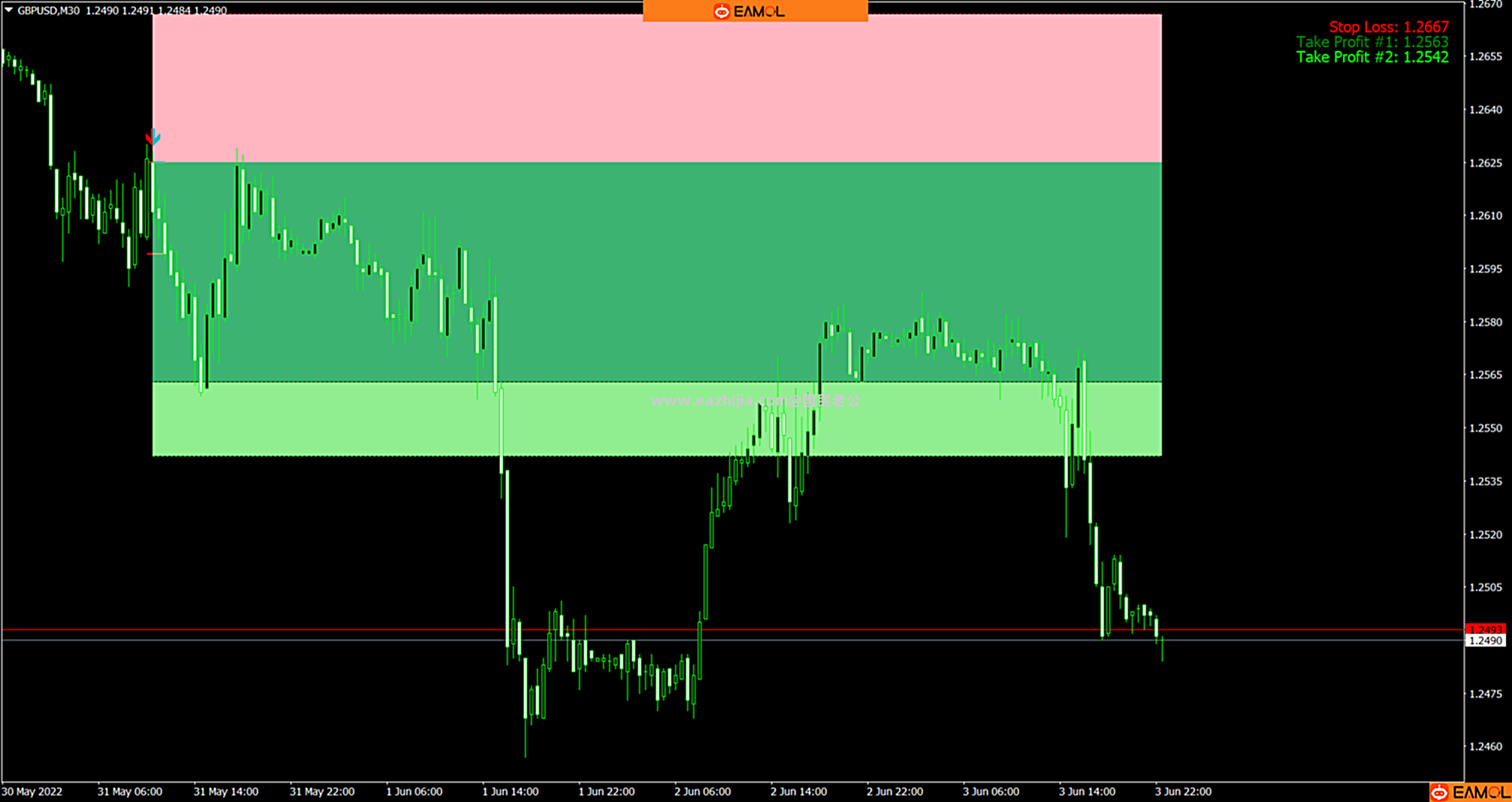The width and height of the screenshot is (1512, 802).
Task: Click the 1.2460 price scale label
Action: (x=1485, y=746)
